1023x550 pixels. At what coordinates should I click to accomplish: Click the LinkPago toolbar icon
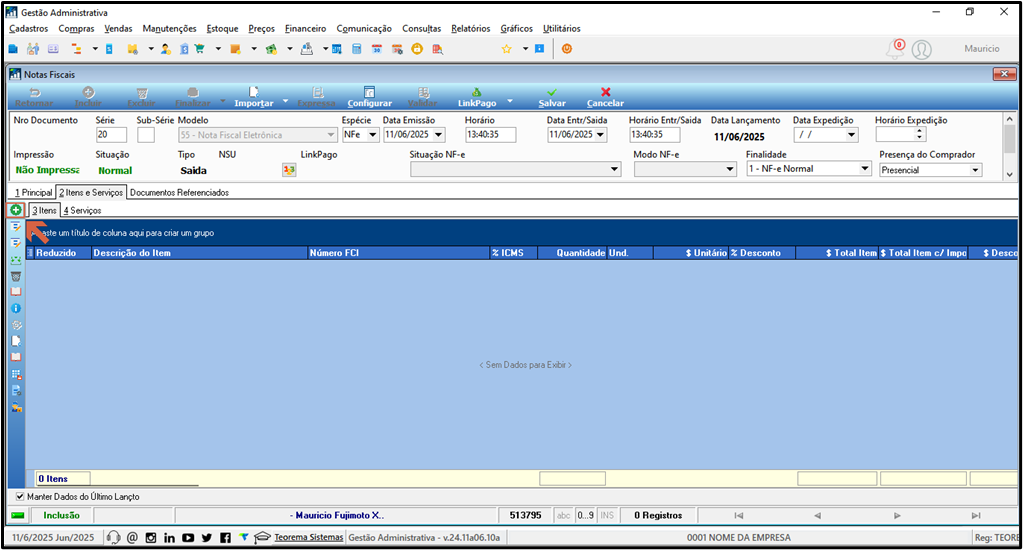coord(476,92)
